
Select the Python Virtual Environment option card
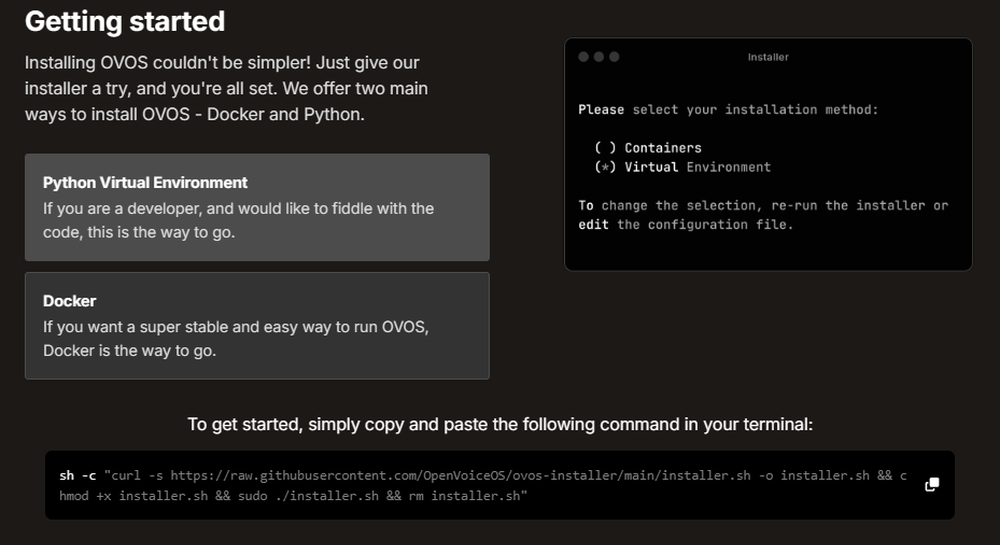(257, 207)
